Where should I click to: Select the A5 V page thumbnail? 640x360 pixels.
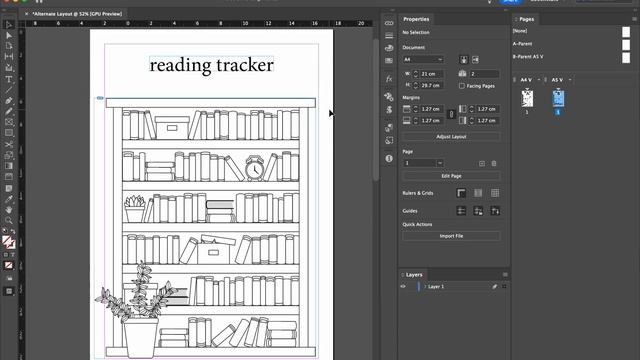(x=558, y=98)
